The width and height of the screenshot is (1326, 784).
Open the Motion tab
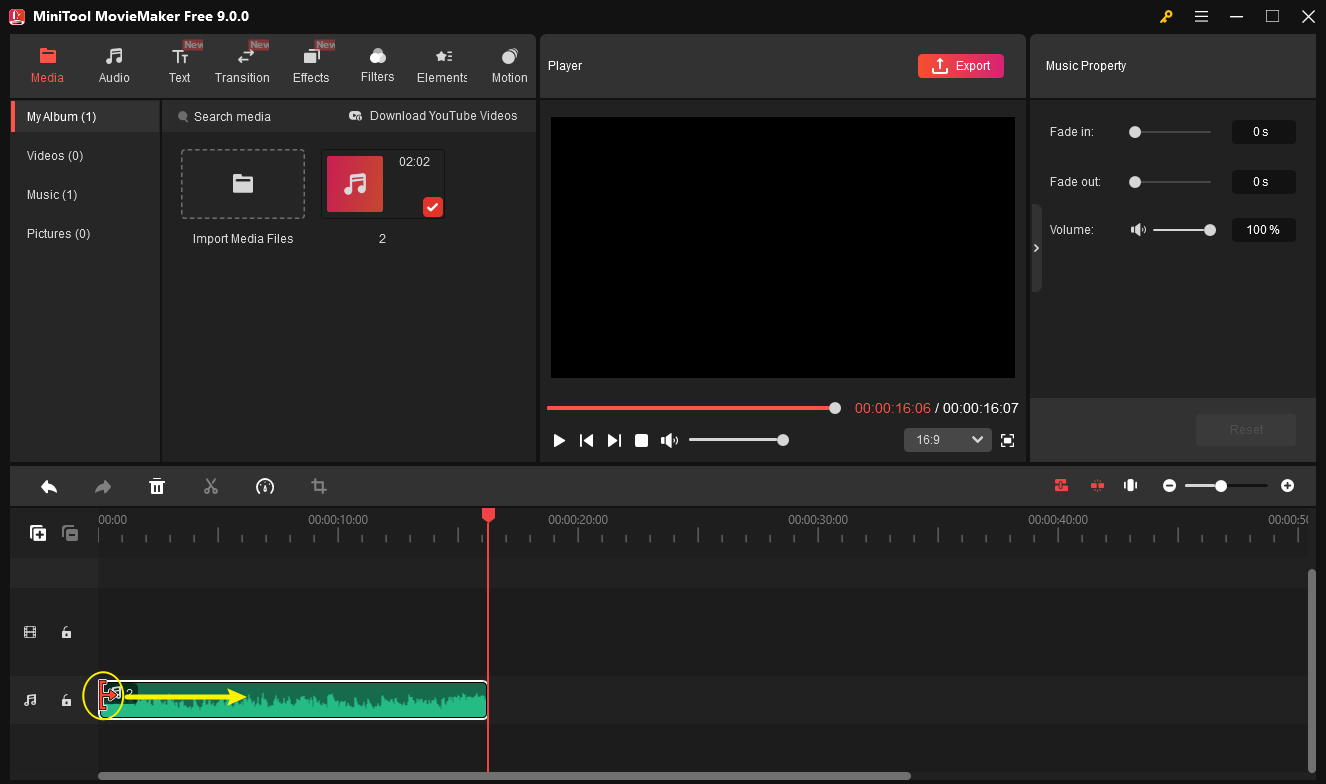click(509, 65)
